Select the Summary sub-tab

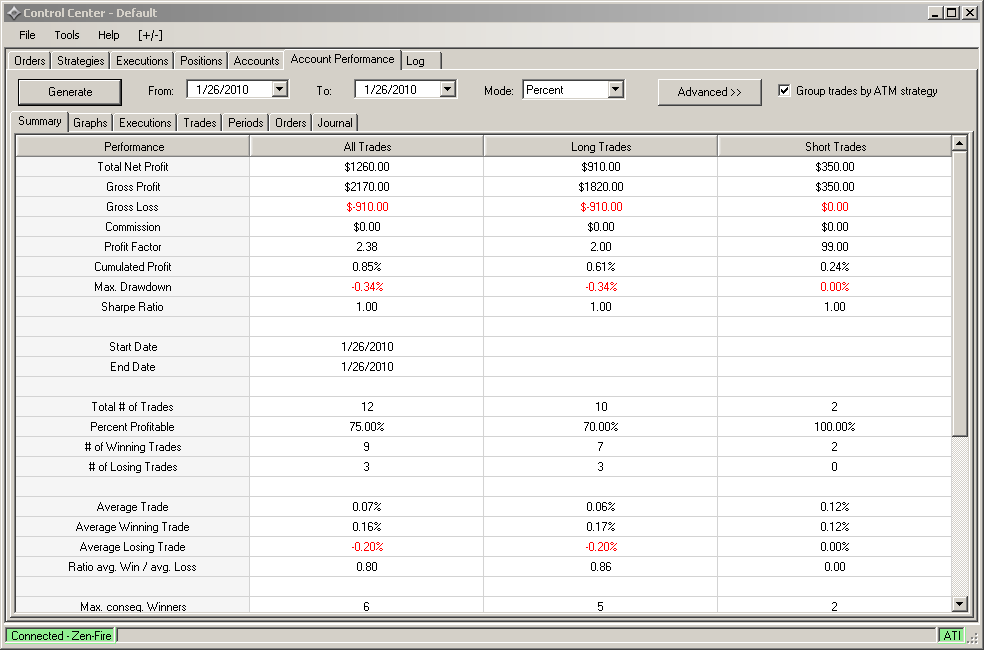(x=40, y=121)
